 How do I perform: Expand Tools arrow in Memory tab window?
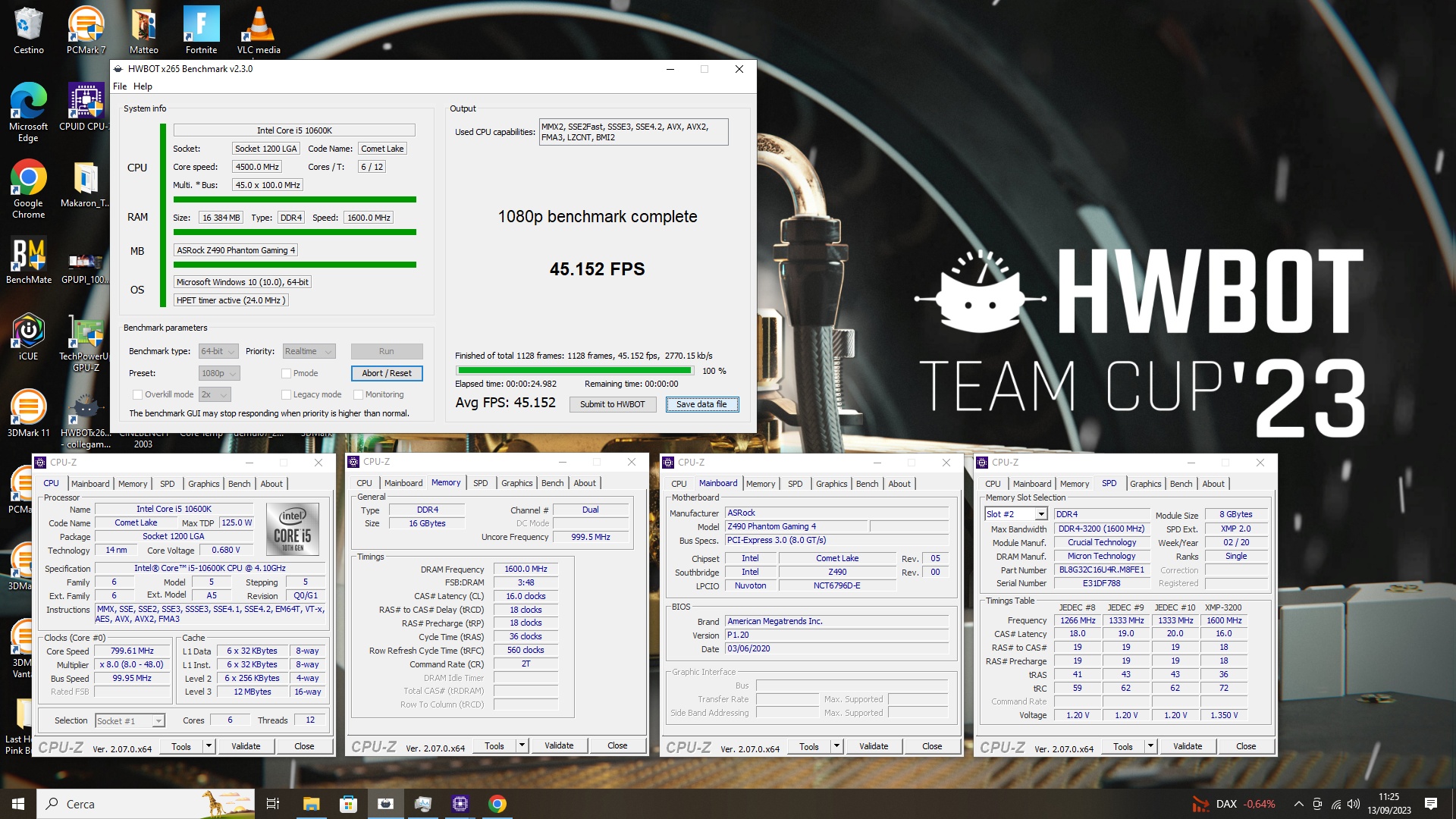pos(522,745)
